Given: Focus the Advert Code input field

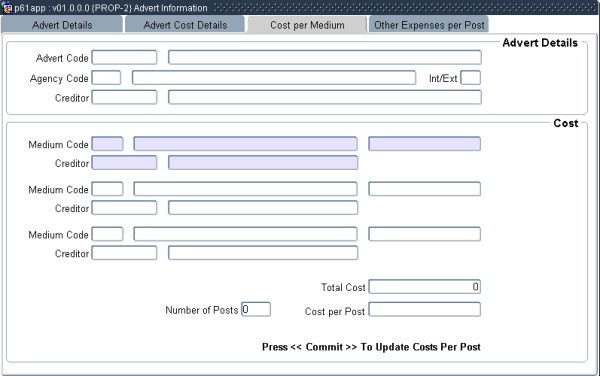Looking at the screenshot, I should (124, 57).
